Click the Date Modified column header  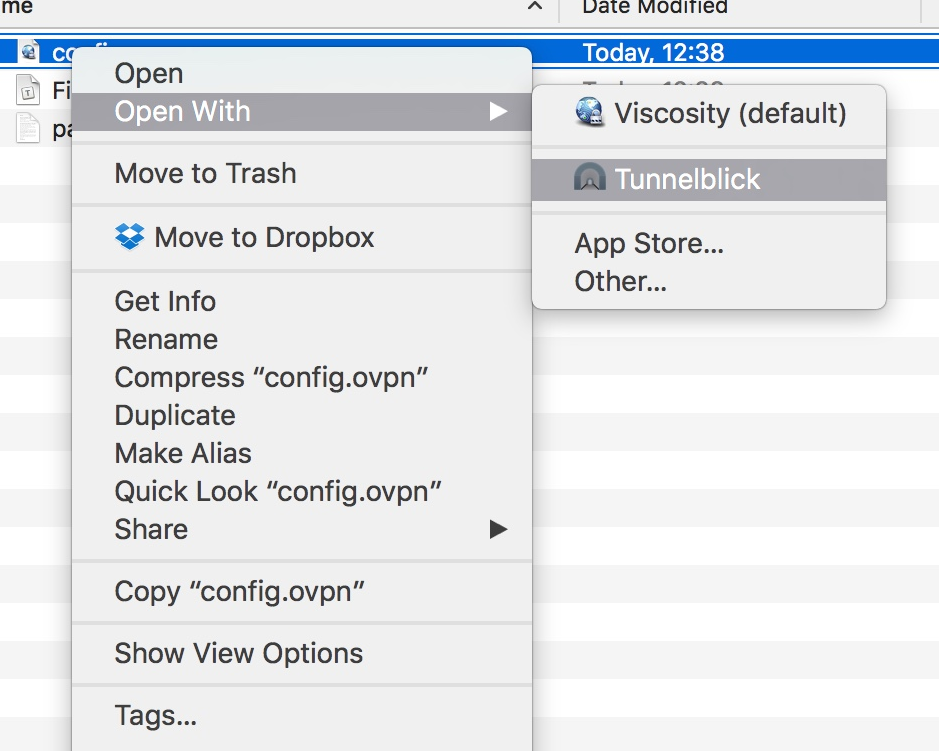coord(655,8)
